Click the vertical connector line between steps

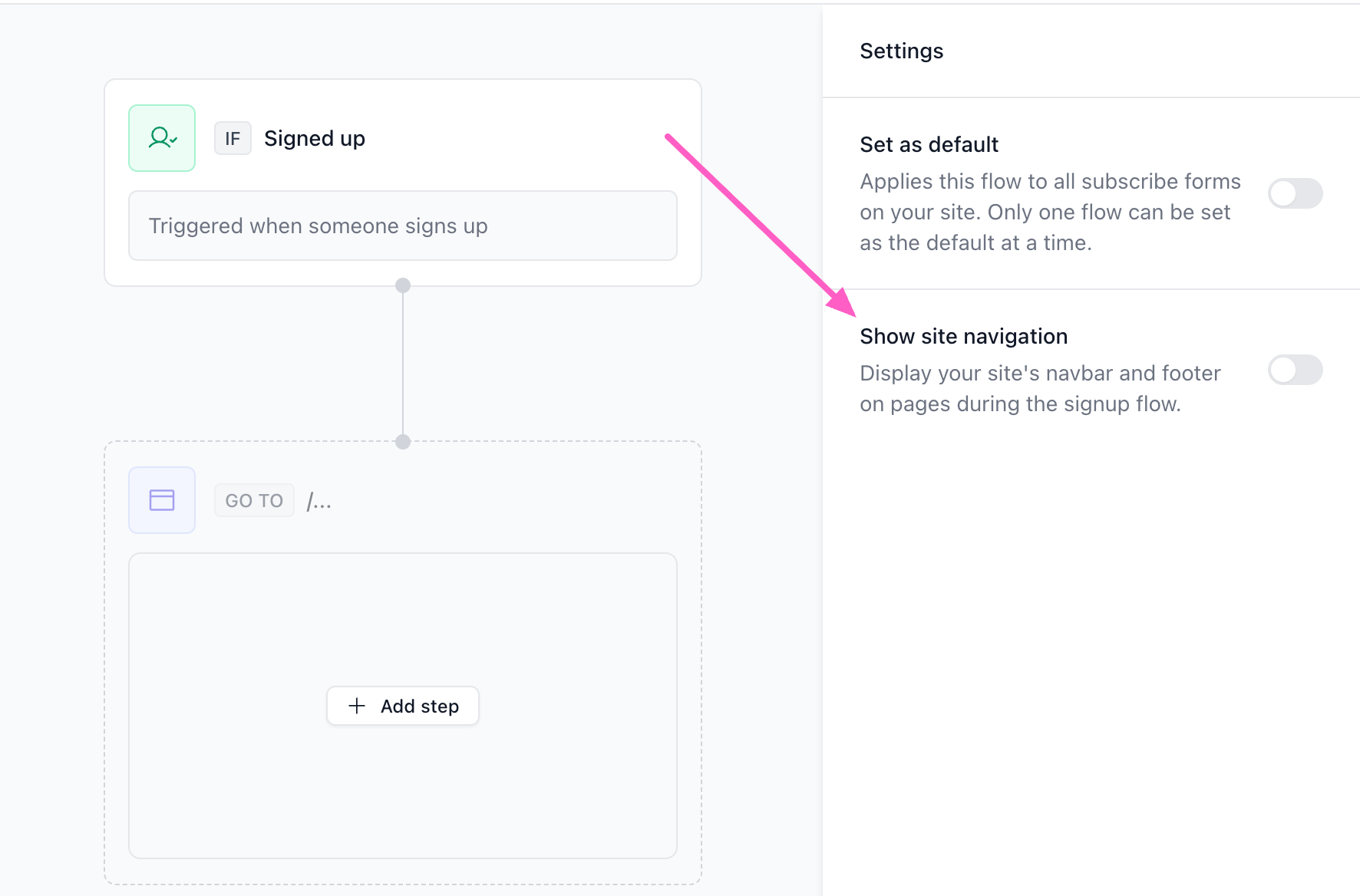(x=403, y=364)
